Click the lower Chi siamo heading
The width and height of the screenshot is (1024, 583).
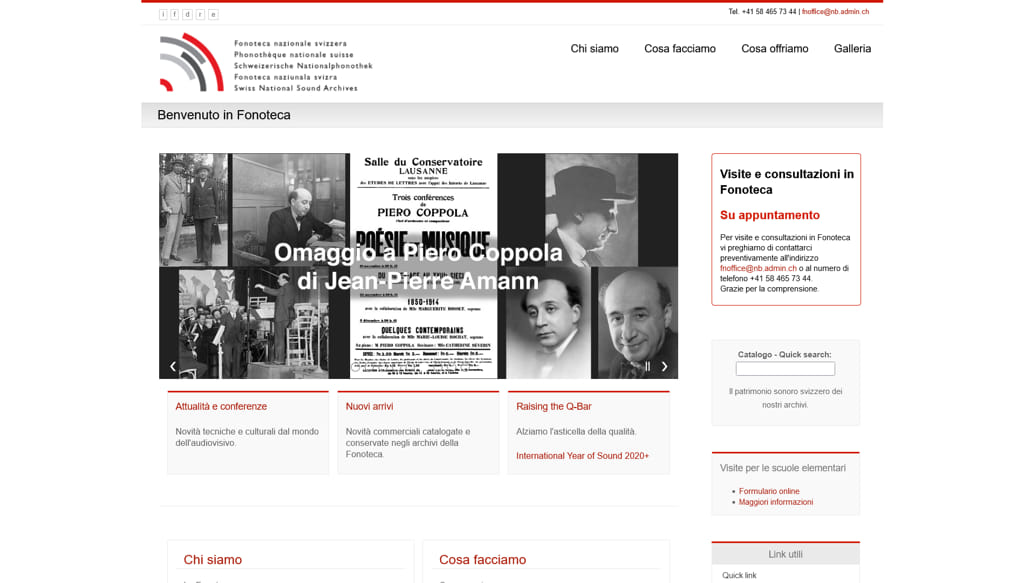tap(212, 559)
